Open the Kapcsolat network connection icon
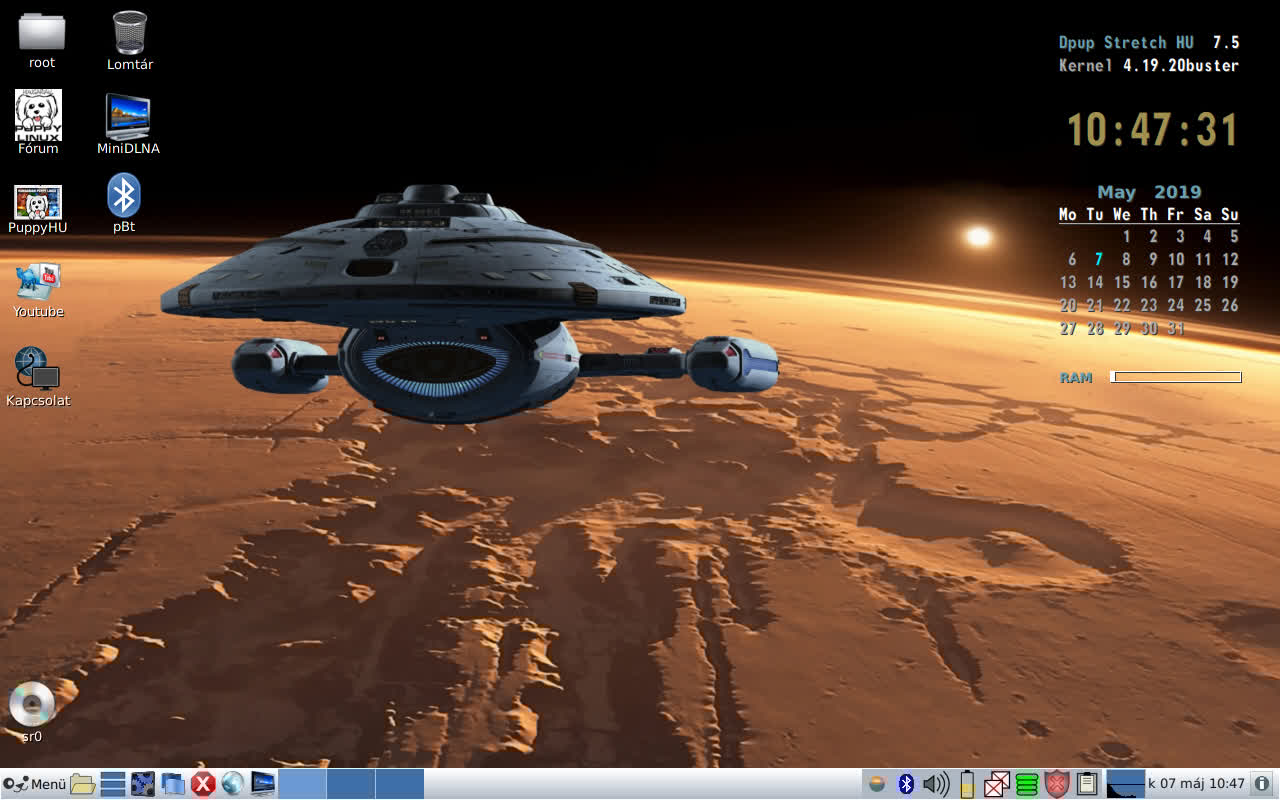This screenshot has height=800, width=1280. [x=38, y=377]
